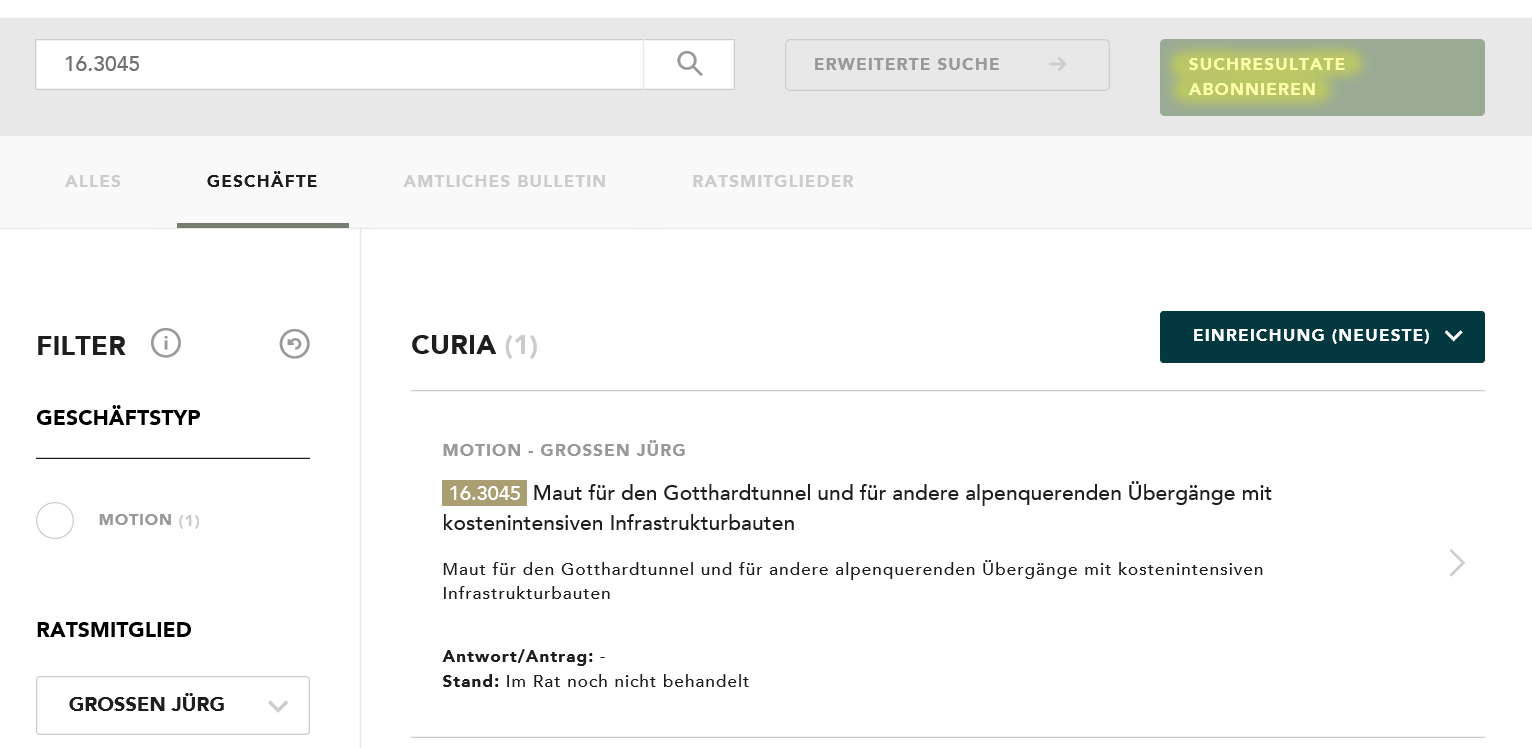Screen dimensions: 1532x748
Task: Click the Erweiterte Suche button
Action: (947, 65)
